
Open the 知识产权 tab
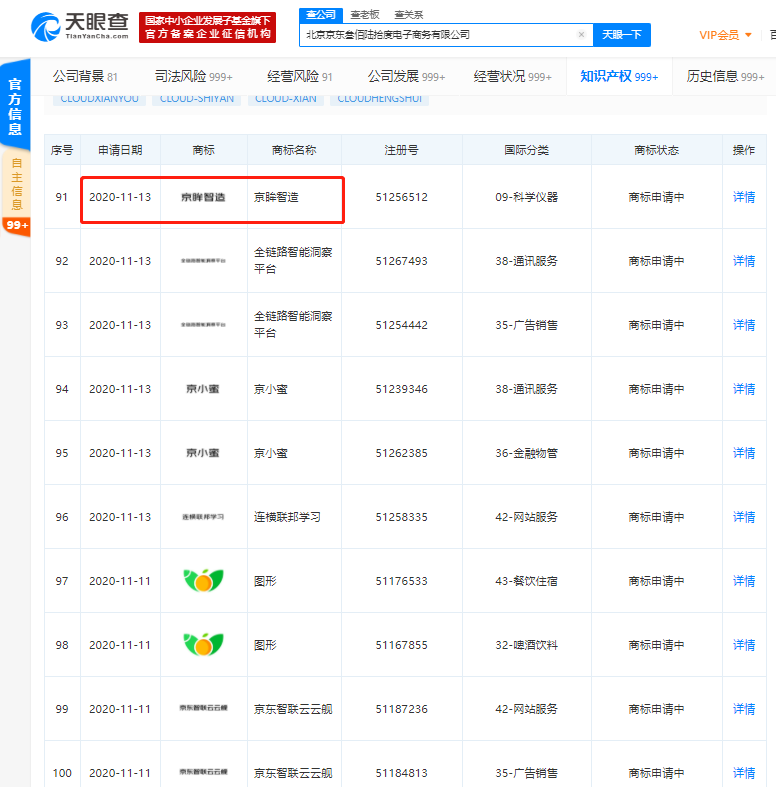point(619,76)
